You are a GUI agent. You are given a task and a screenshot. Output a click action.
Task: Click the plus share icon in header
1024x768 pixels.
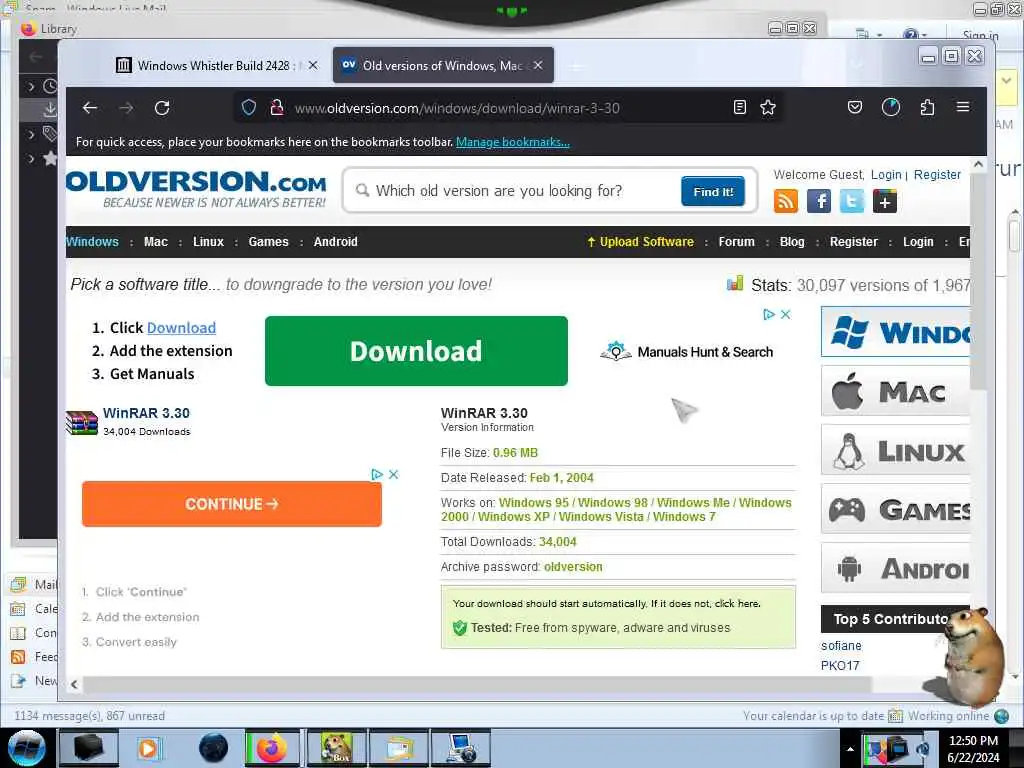[884, 201]
